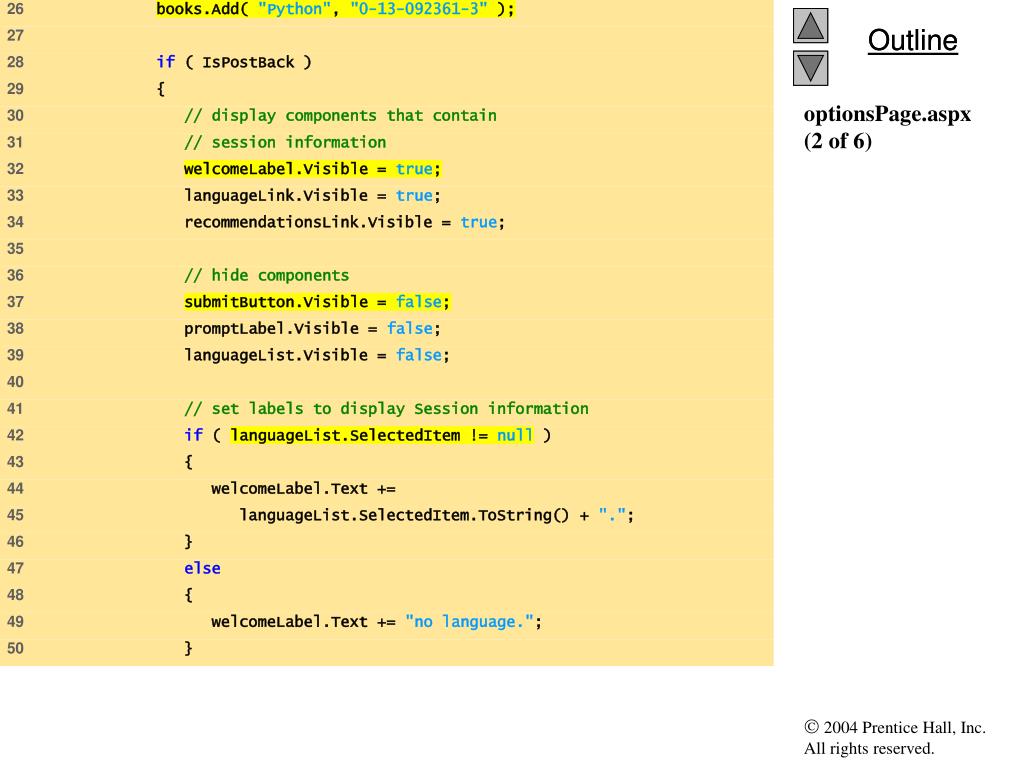
Task: Click the 'else' keyword on line 47
Action: 202,569
